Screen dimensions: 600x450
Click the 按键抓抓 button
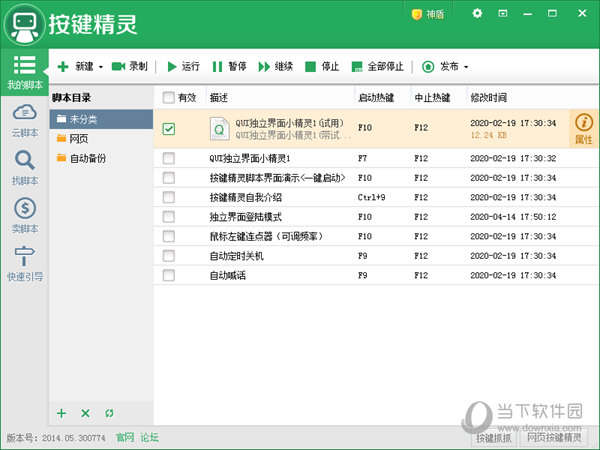click(x=494, y=437)
